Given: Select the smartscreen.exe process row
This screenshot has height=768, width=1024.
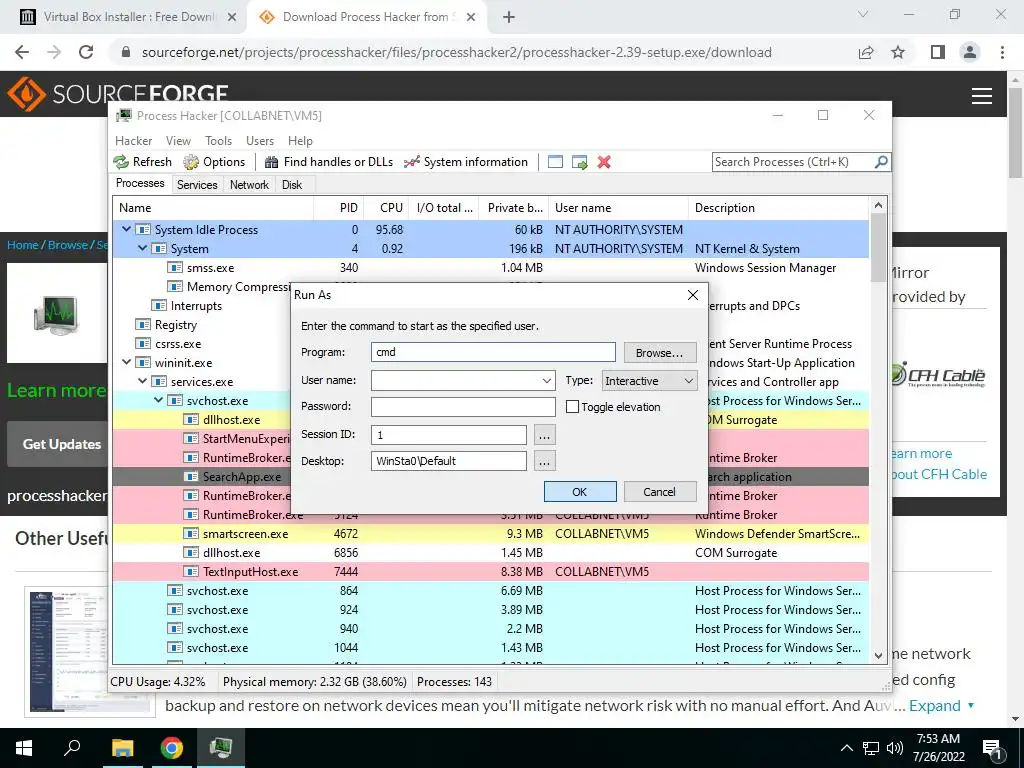Looking at the screenshot, I should 490,534.
